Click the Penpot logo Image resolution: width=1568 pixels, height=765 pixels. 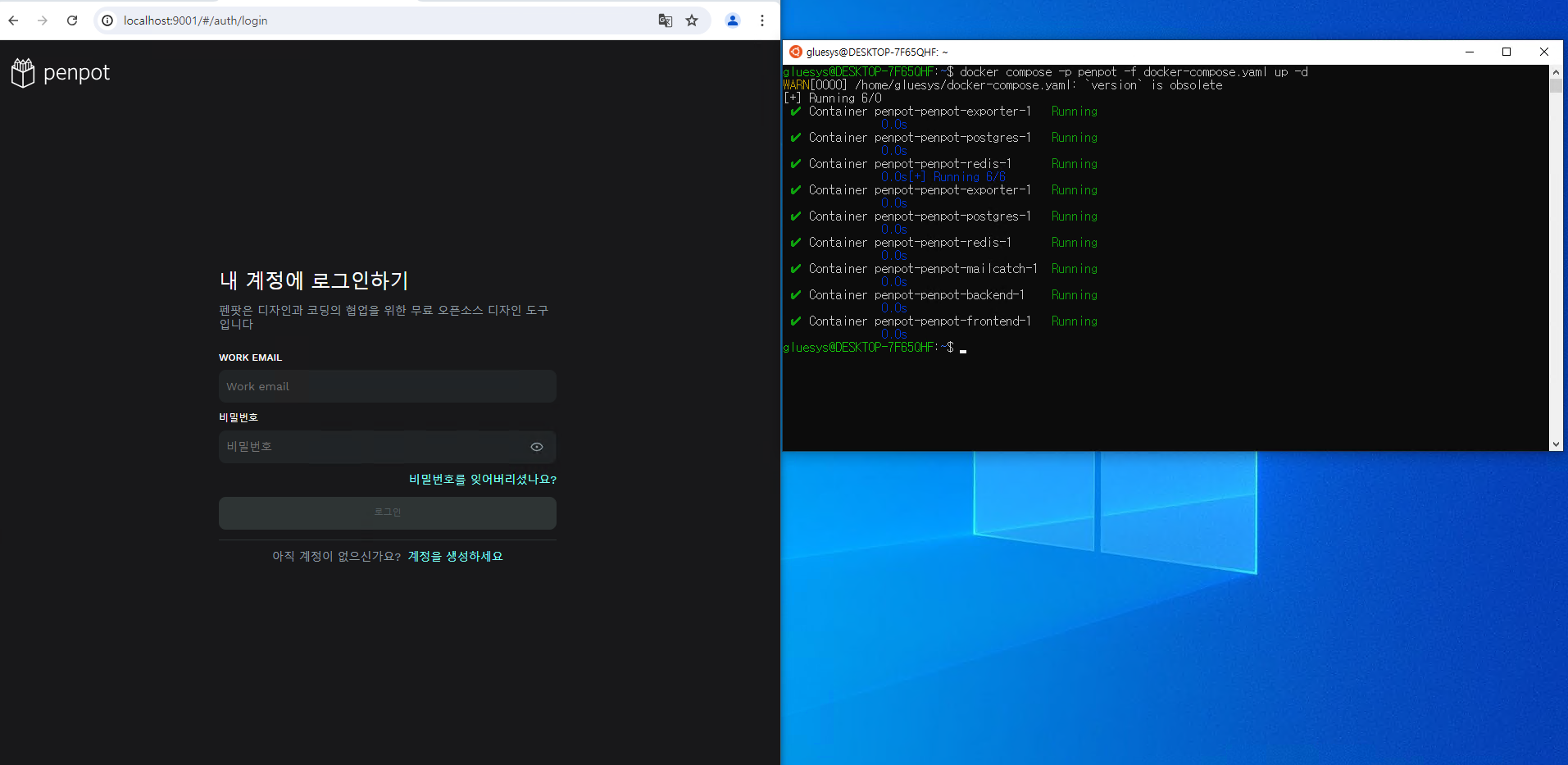(x=61, y=73)
